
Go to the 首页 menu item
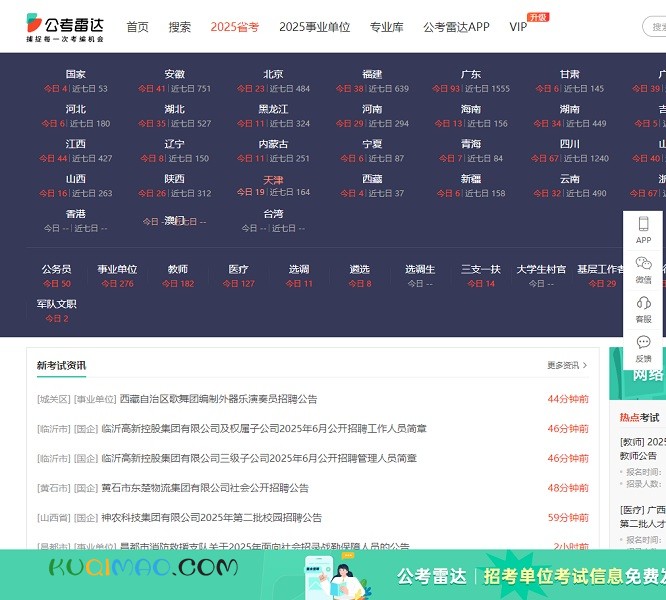point(138,27)
